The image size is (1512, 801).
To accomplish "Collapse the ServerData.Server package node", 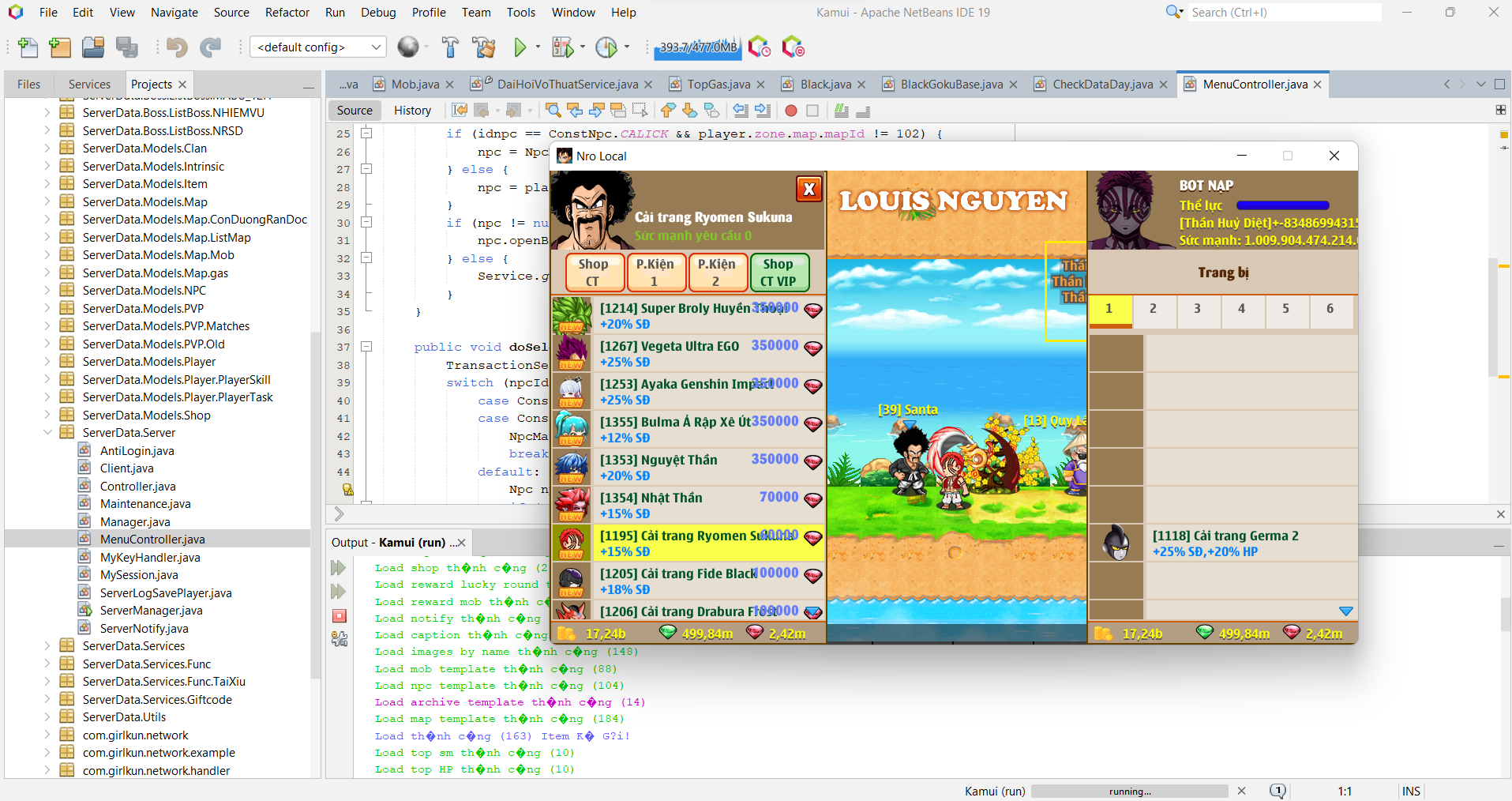I will (x=47, y=433).
